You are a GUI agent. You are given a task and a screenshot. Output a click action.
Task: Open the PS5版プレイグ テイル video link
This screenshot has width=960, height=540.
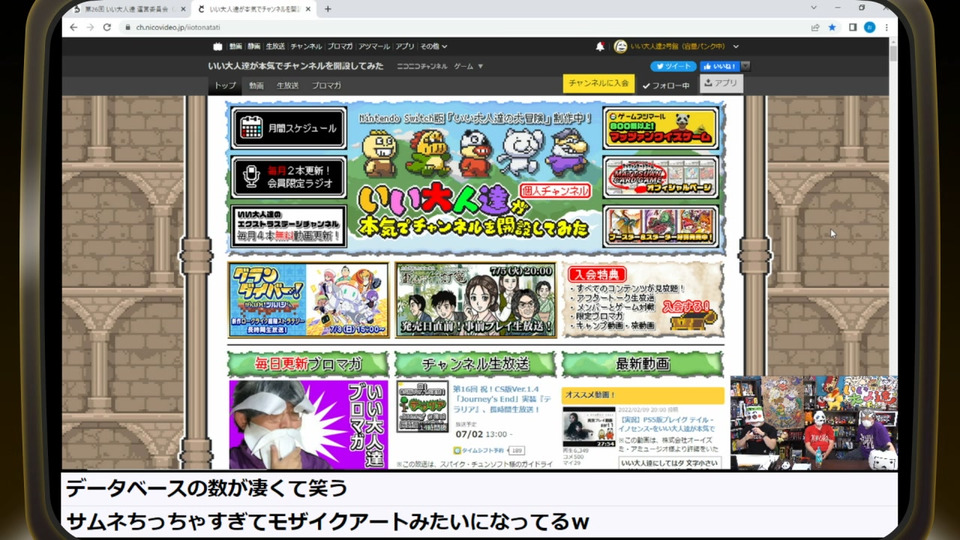coord(666,424)
